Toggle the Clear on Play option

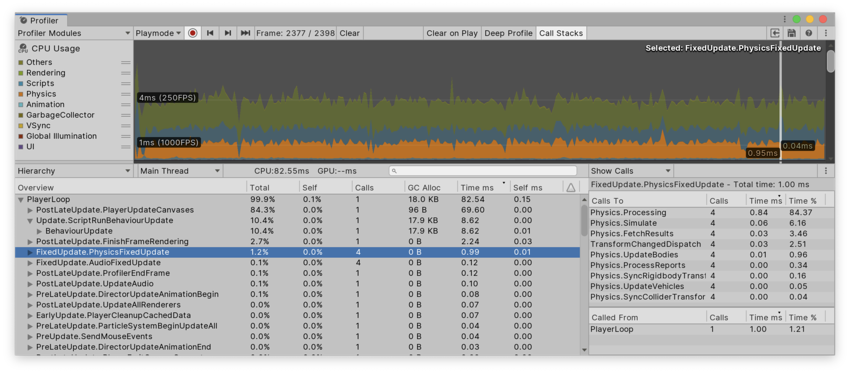click(452, 33)
